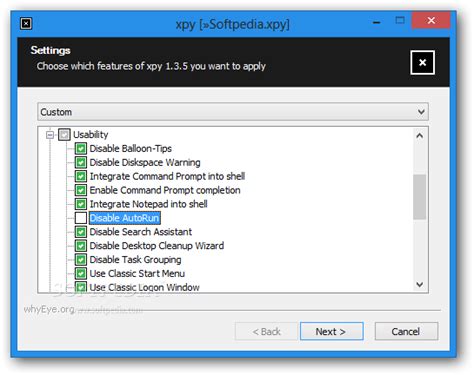Click the white-bordered xpy logo in the Settings banner
Viewport: 474px width, 375px height.
pos(422,62)
